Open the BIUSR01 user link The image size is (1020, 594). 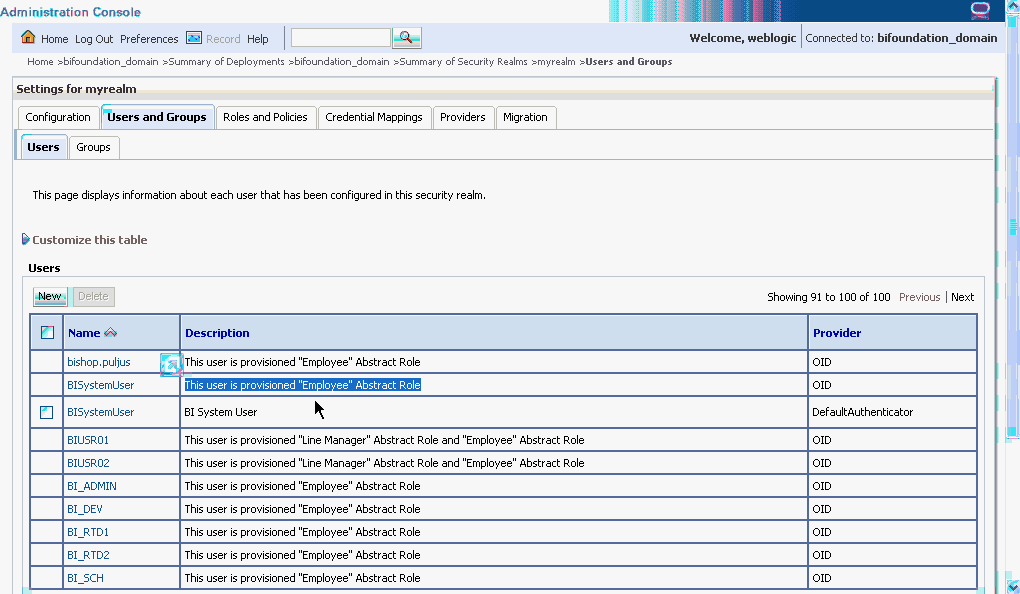coord(86,439)
